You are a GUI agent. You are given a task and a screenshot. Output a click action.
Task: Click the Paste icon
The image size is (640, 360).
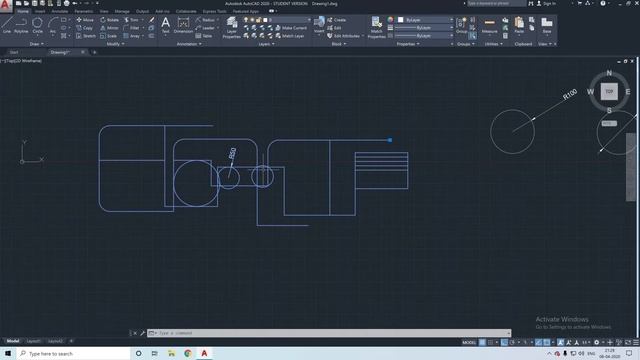click(x=519, y=25)
